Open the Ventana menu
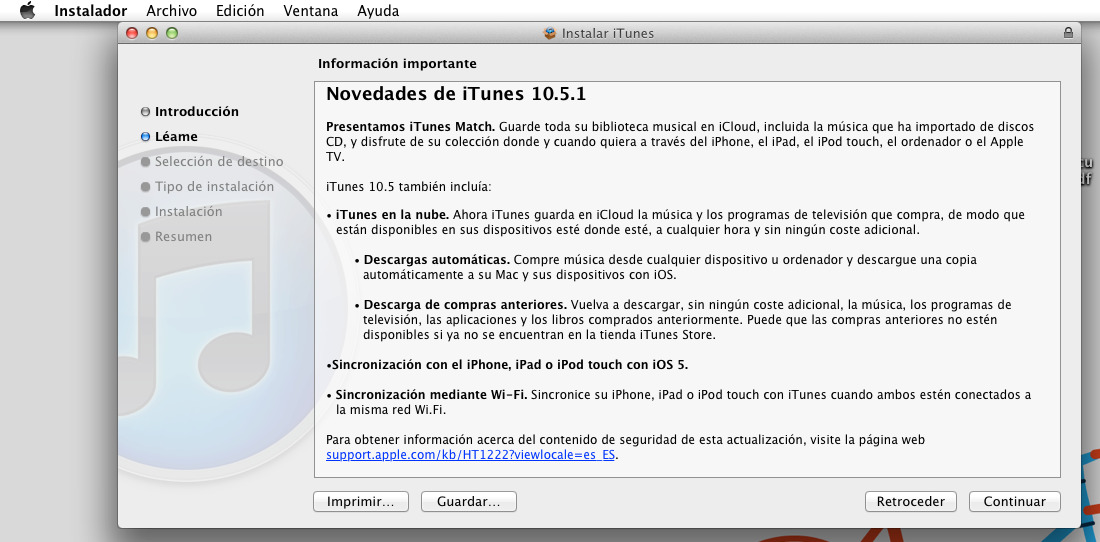The width and height of the screenshot is (1100, 542). (310, 11)
